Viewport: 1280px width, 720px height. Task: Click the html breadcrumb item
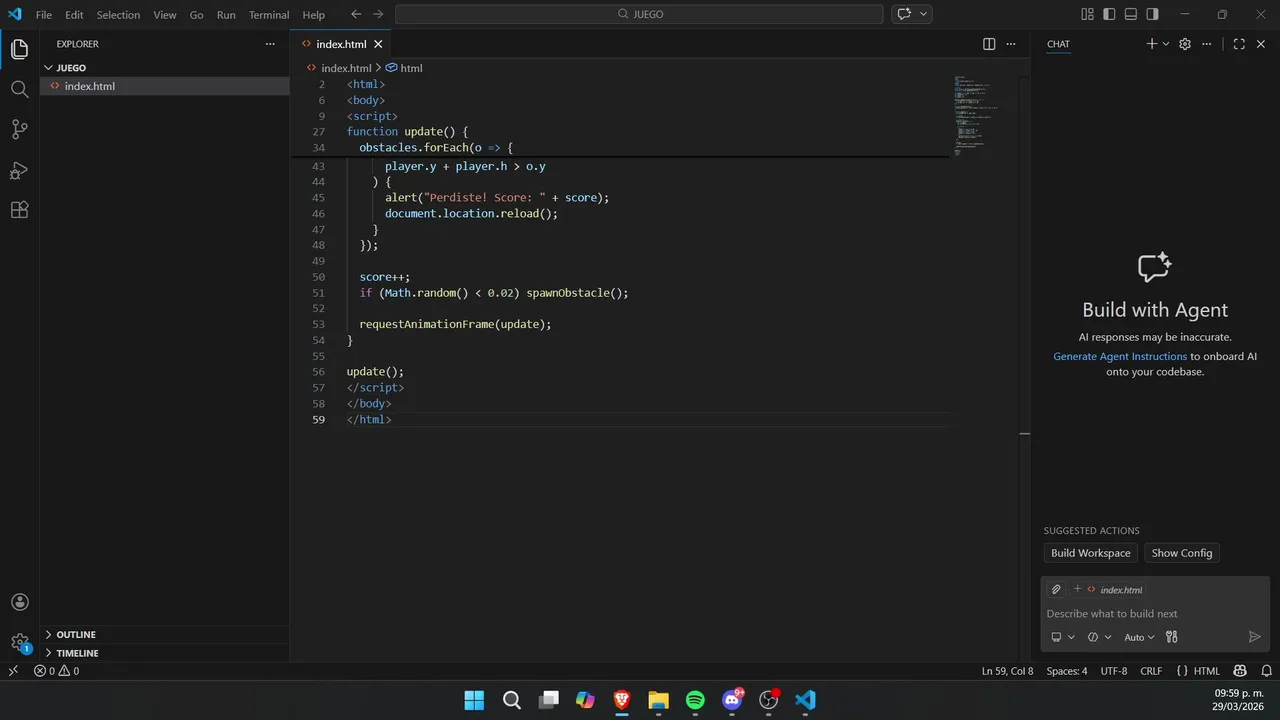coord(404,68)
